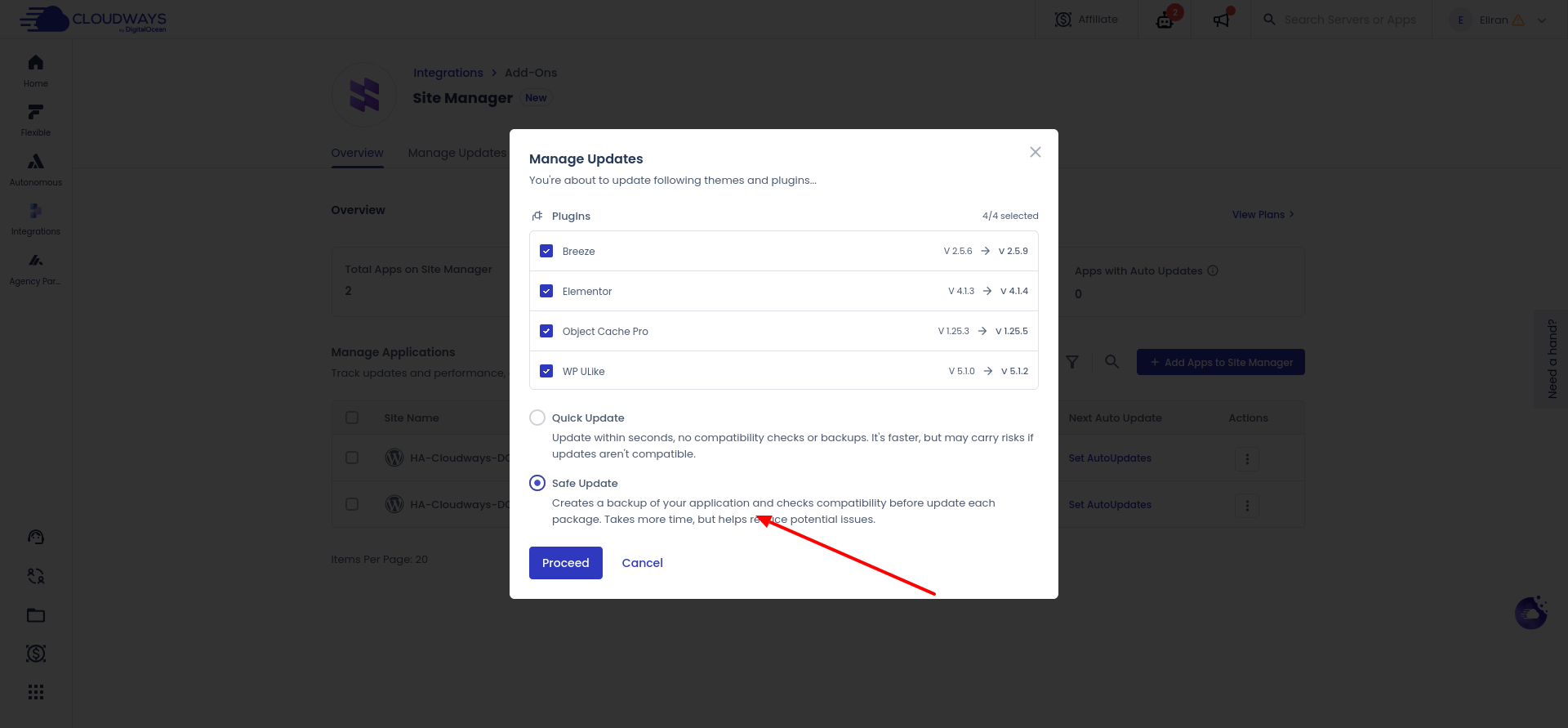This screenshot has height=728, width=1568.
Task: Check the second HA-Cloudways row checkbox
Action: tap(352, 504)
